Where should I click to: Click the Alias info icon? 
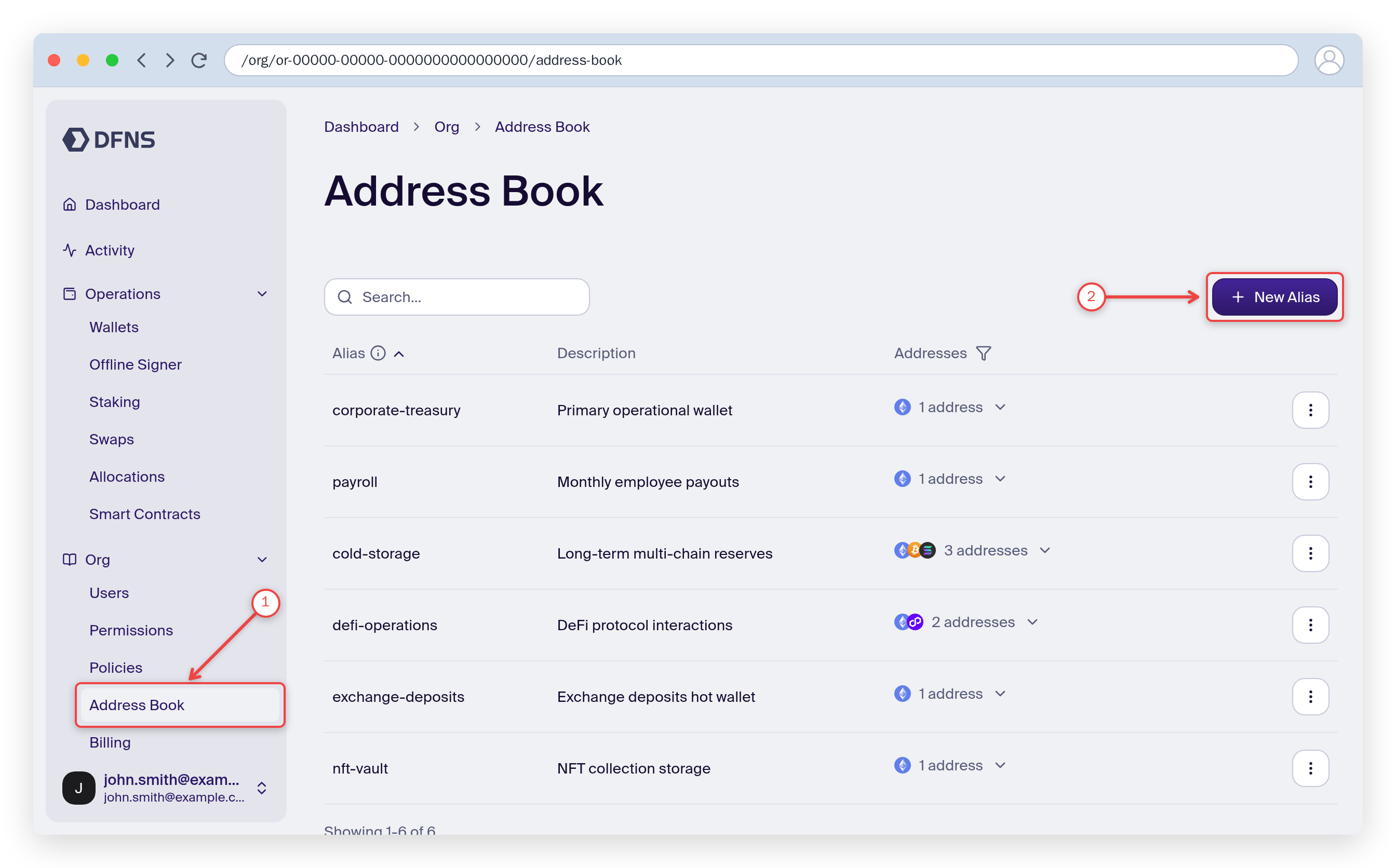(x=378, y=353)
